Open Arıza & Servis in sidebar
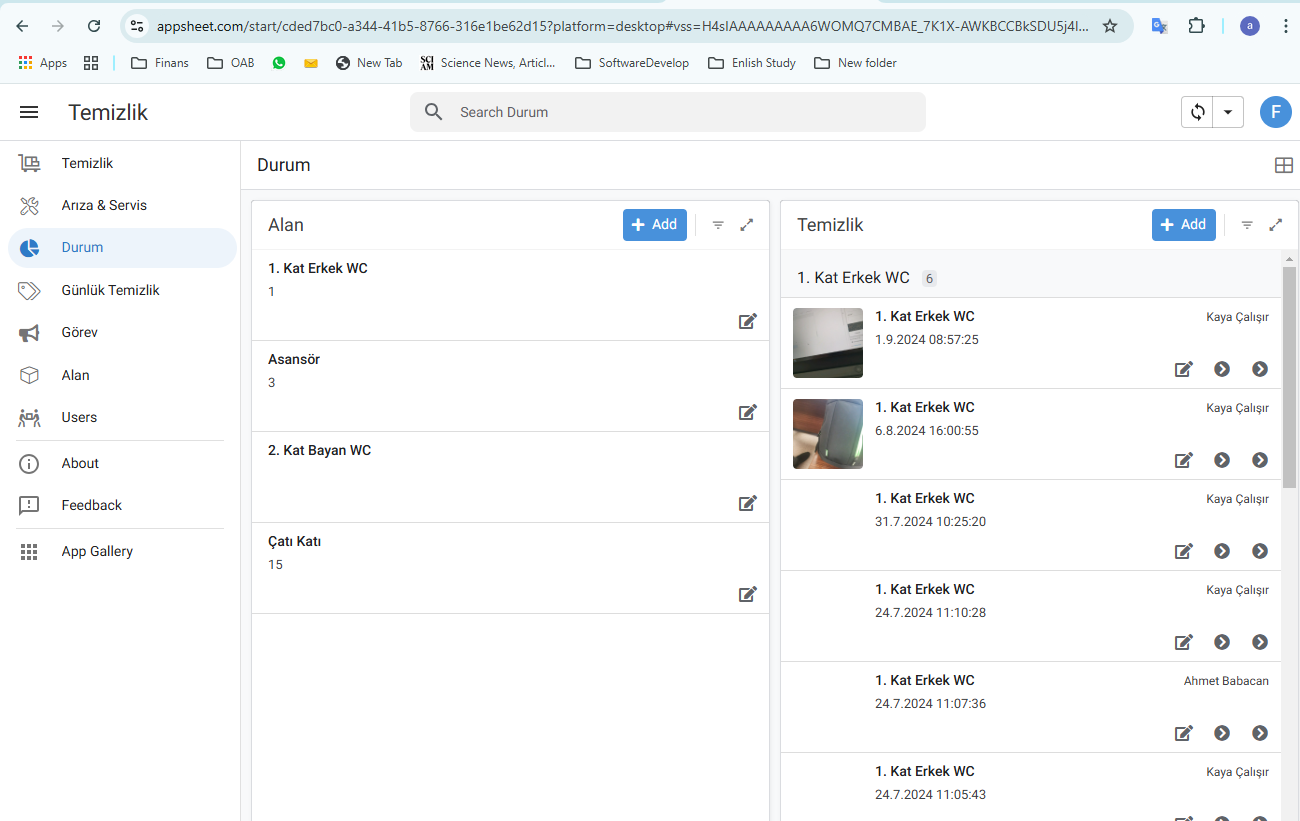 click(x=104, y=205)
